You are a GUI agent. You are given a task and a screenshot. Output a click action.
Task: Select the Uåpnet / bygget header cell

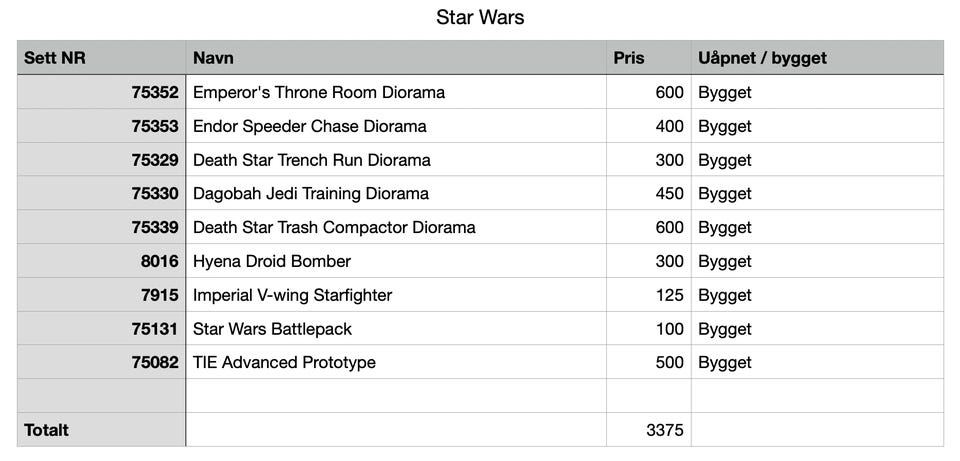[x=816, y=58]
